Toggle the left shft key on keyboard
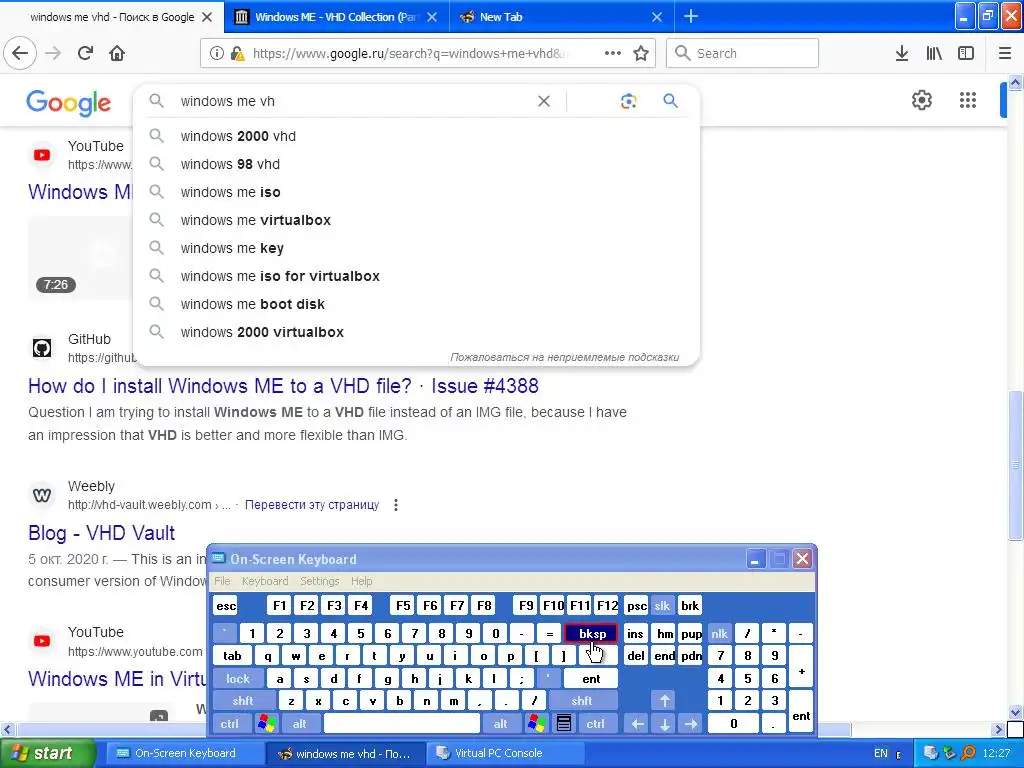Screen dimensions: 1024x768 click(242, 701)
